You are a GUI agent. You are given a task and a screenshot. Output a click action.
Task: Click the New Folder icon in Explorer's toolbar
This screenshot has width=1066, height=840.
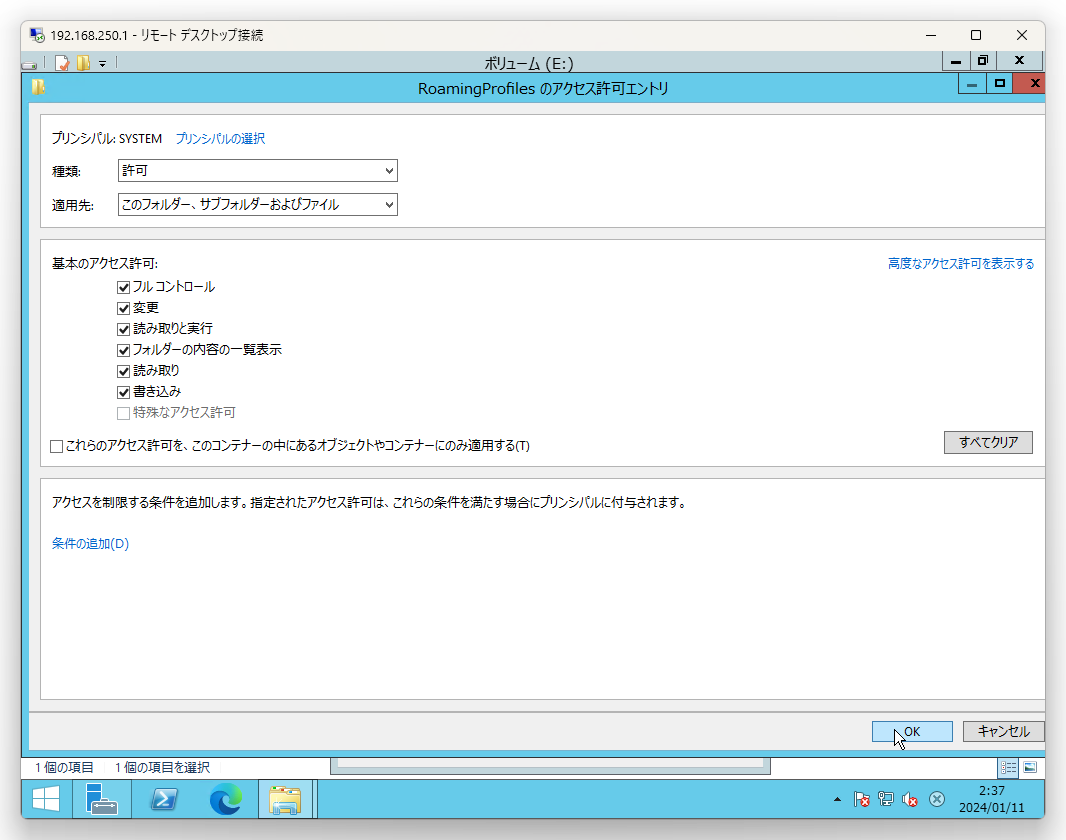pos(84,63)
